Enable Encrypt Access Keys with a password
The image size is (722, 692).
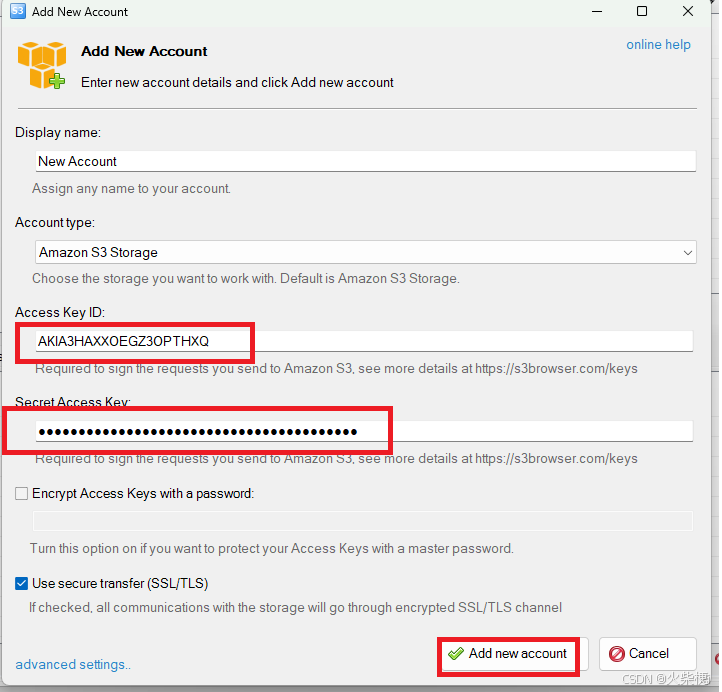point(21,494)
